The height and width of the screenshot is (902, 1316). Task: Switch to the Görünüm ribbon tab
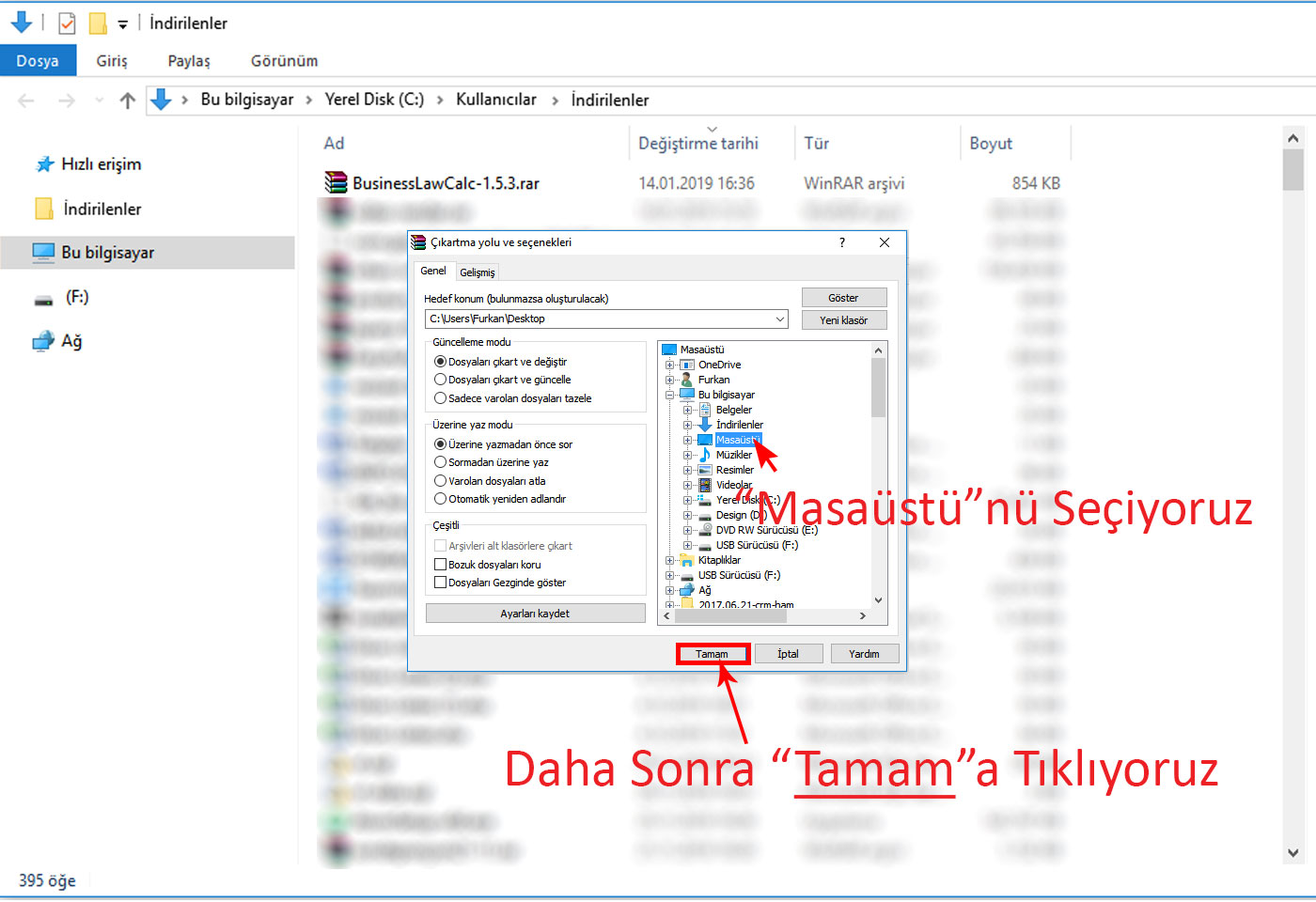pyautogui.click(x=284, y=60)
